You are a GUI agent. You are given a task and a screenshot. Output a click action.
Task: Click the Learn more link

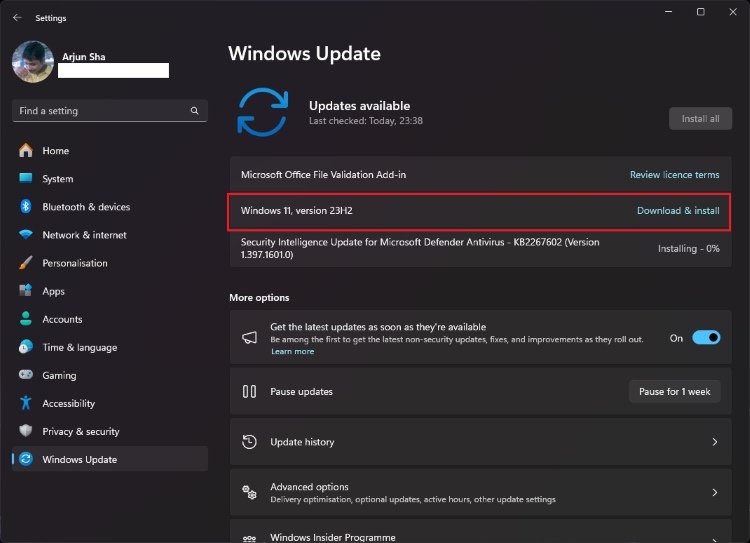click(292, 352)
